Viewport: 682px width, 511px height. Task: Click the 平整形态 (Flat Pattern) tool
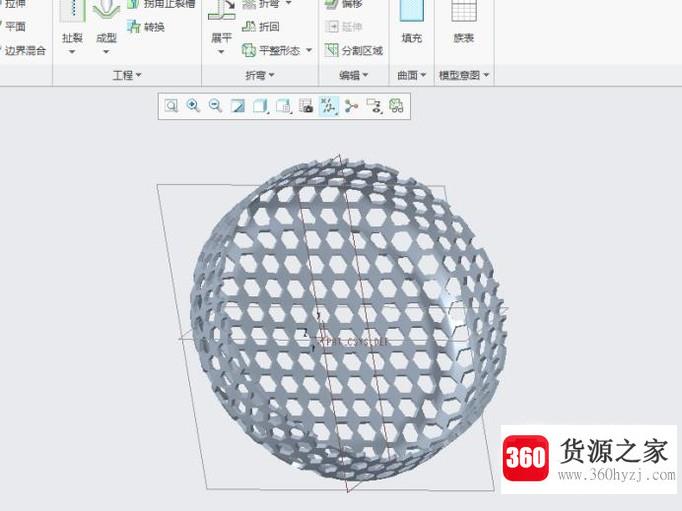[x=271, y=50]
